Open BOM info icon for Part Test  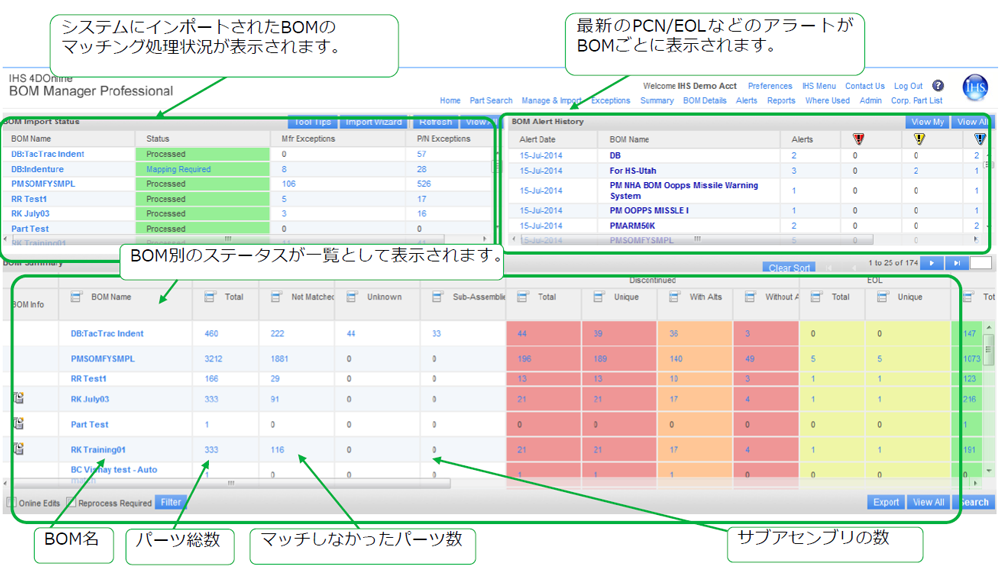click(x=19, y=423)
